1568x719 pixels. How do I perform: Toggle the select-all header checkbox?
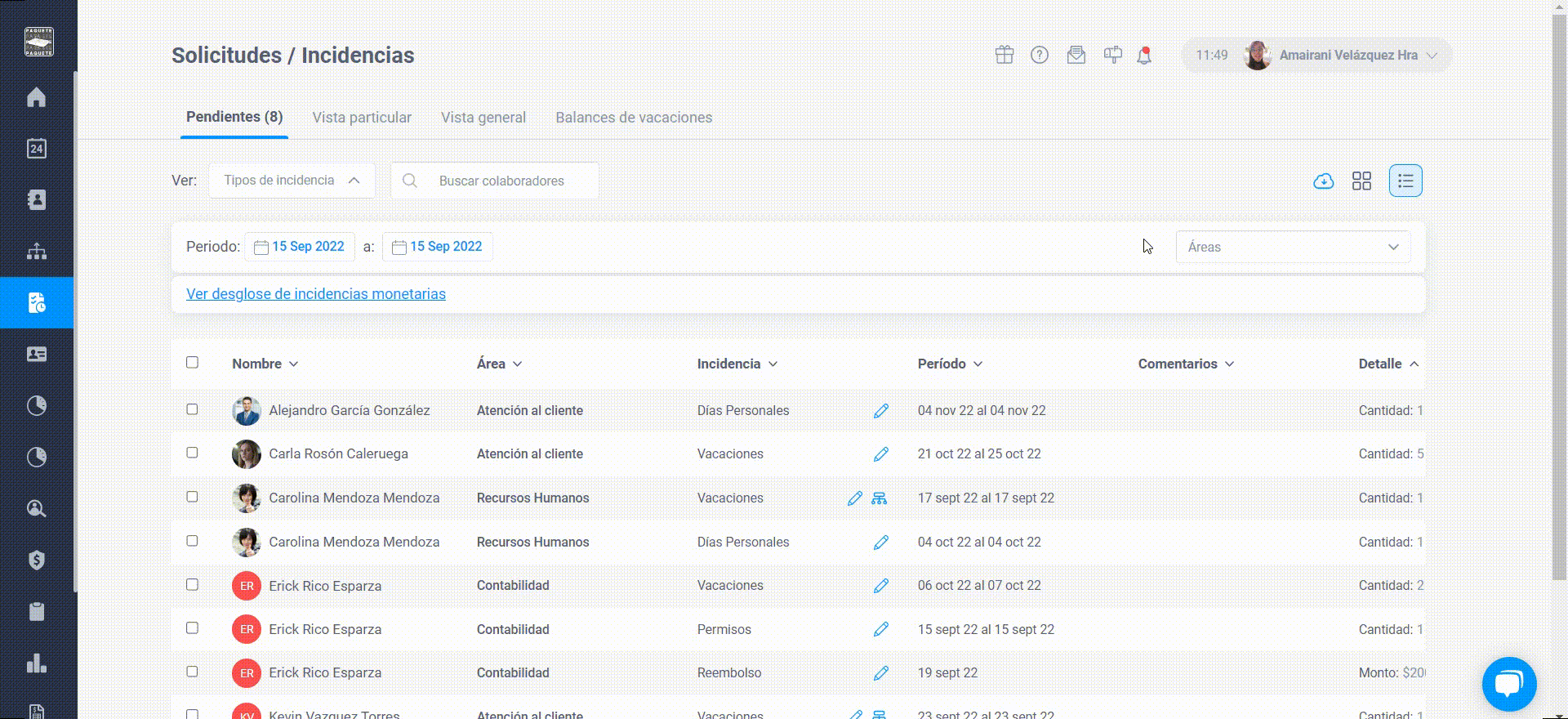point(192,362)
